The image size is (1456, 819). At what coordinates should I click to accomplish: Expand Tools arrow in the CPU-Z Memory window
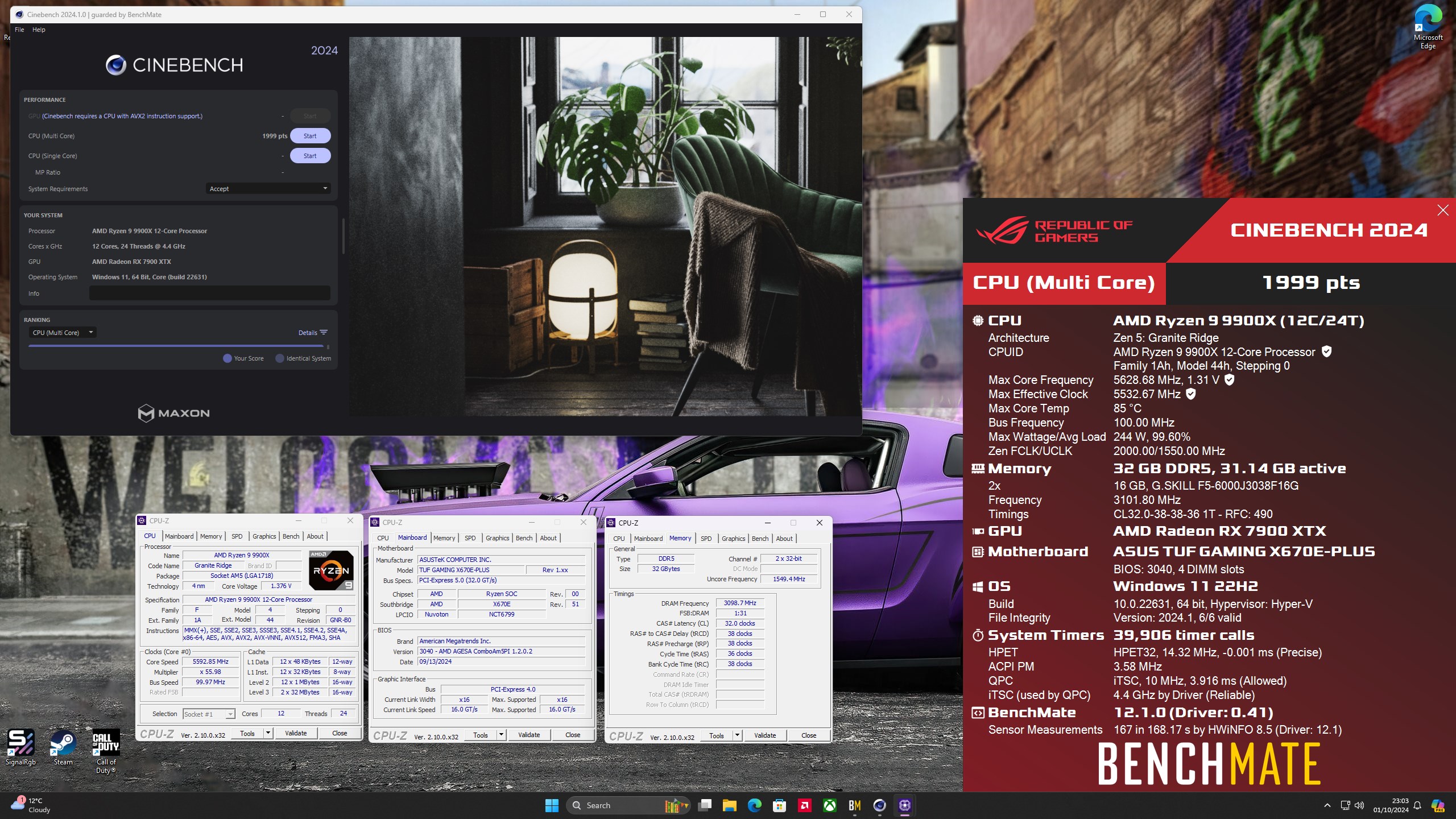point(737,735)
